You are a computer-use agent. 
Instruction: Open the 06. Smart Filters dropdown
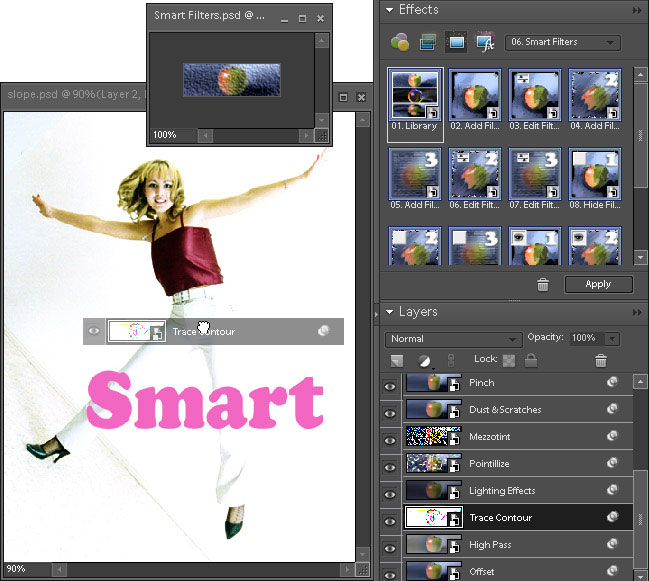coord(562,42)
